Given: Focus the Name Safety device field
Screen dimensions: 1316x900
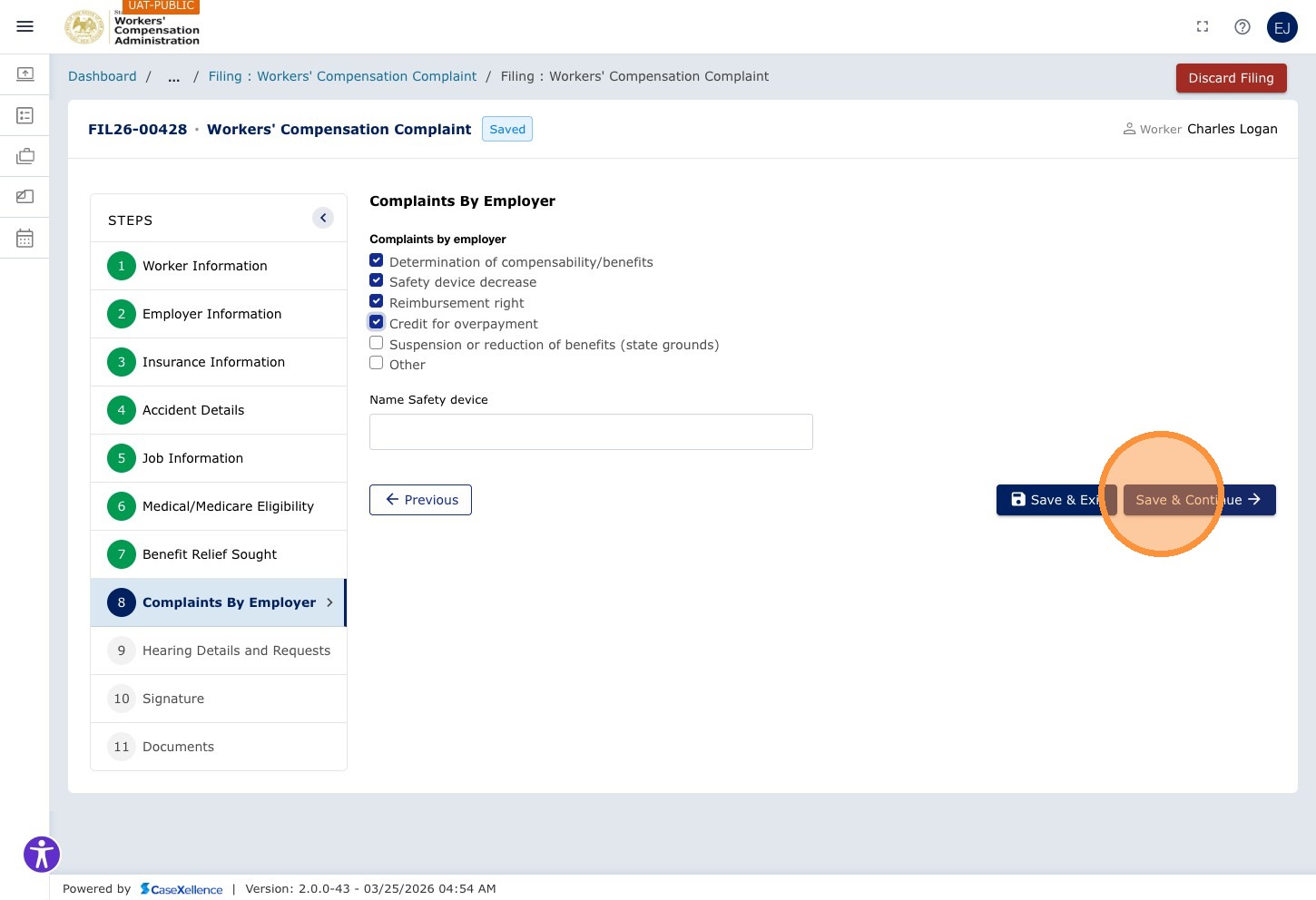Looking at the screenshot, I should tap(591, 432).
